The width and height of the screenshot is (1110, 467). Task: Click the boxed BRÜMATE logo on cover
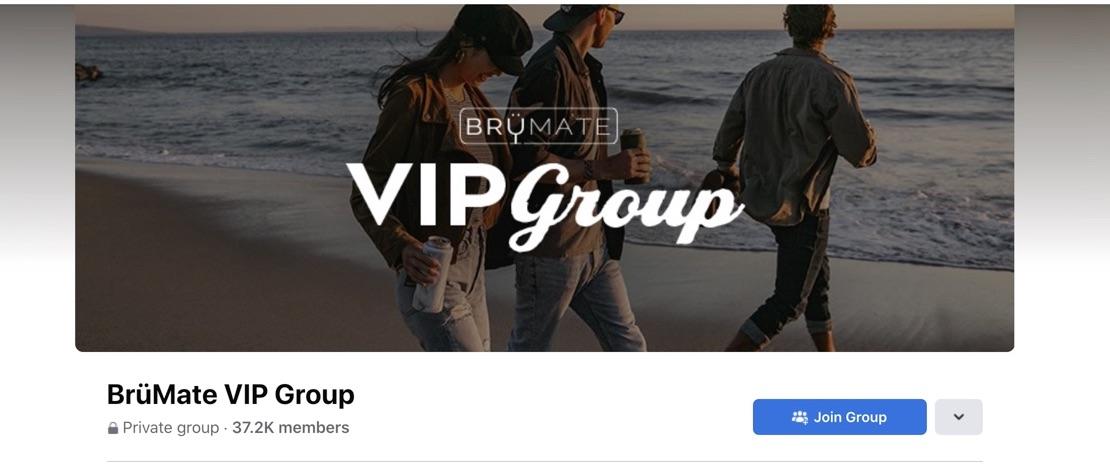tap(539, 127)
